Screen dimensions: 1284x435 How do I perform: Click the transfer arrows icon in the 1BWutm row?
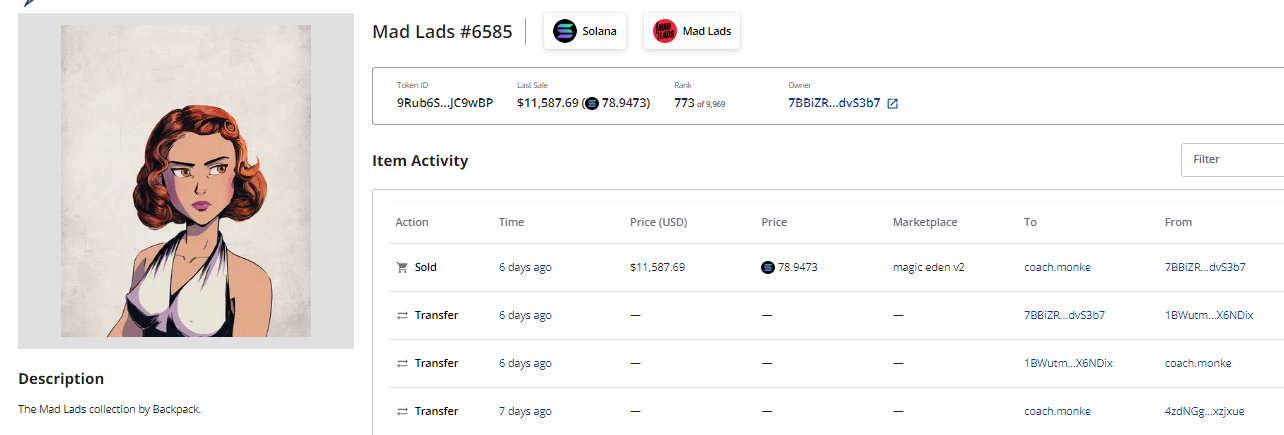(x=402, y=363)
